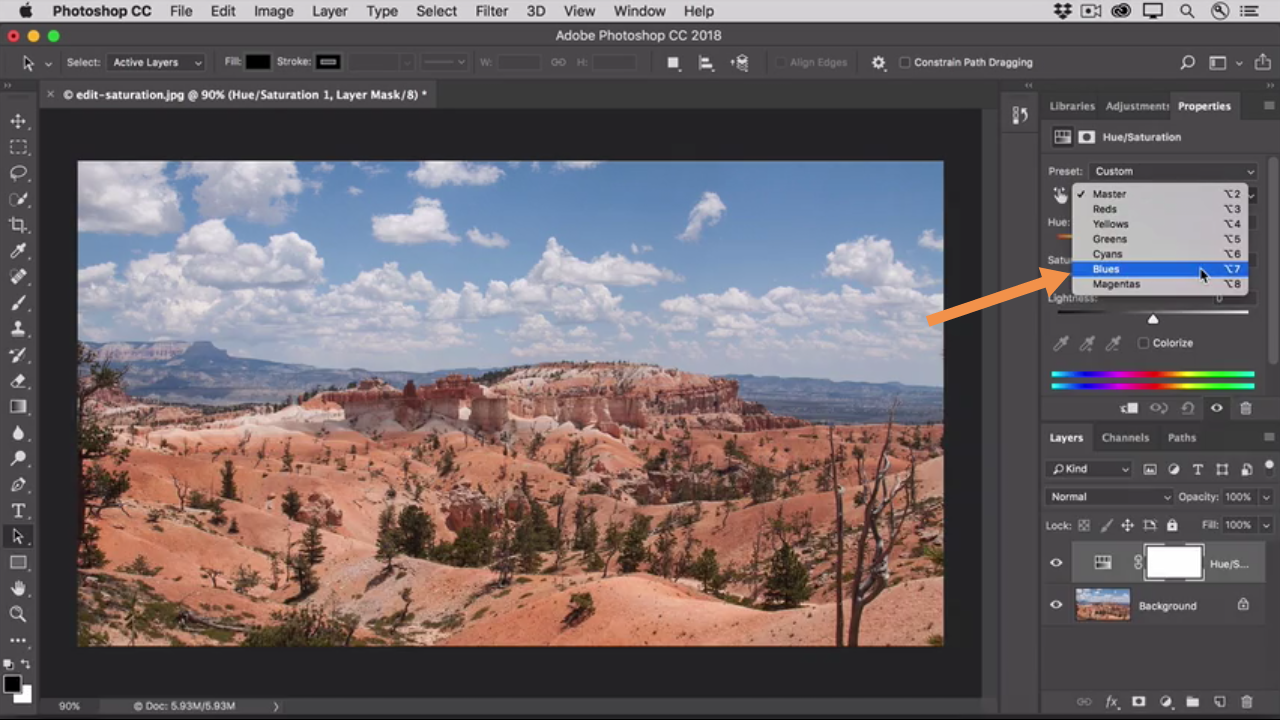Open the Normal blend mode dropdown
Viewport: 1280px width, 720px height.
[x=1109, y=497]
